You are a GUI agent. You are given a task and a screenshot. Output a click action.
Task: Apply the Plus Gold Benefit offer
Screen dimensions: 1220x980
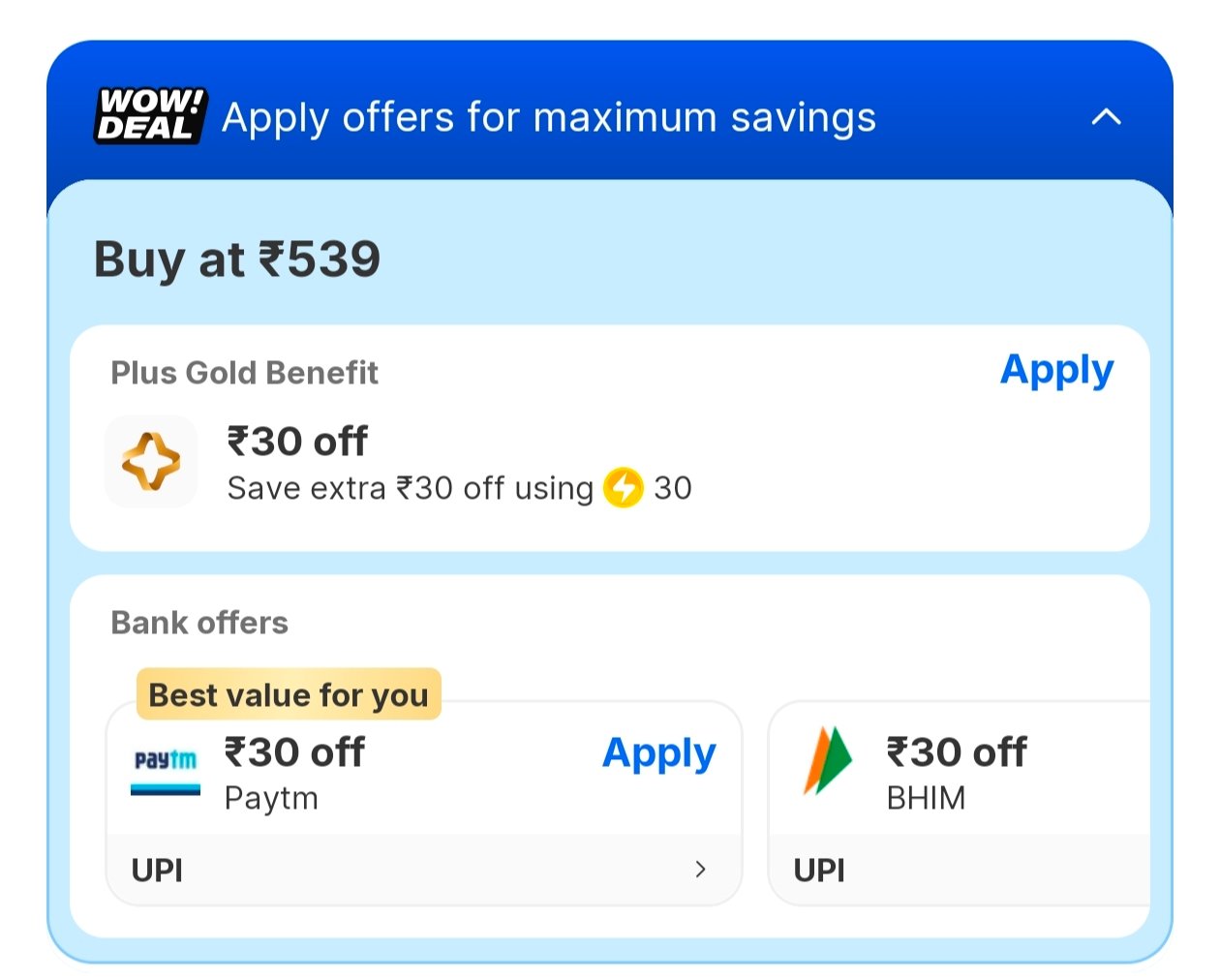point(1056,370)
